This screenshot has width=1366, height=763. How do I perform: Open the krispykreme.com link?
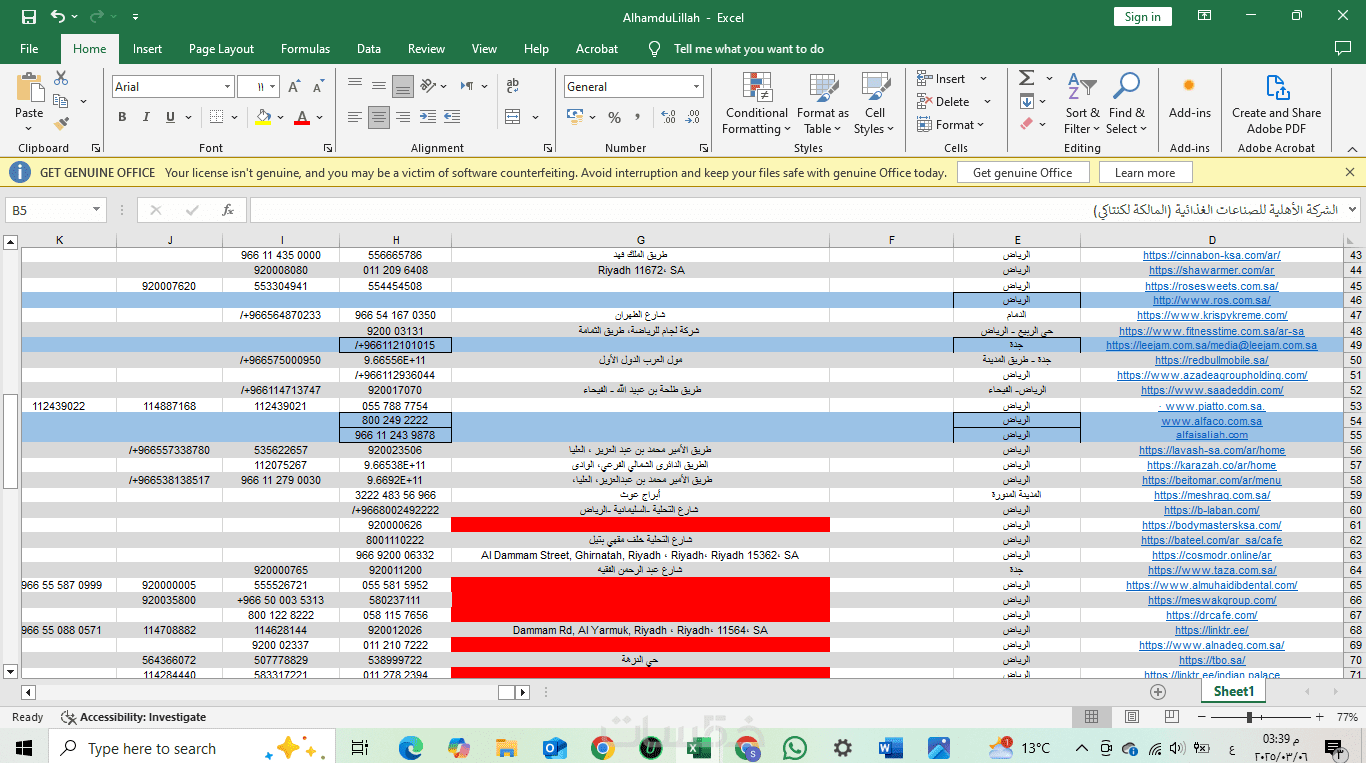point(1212,315)
